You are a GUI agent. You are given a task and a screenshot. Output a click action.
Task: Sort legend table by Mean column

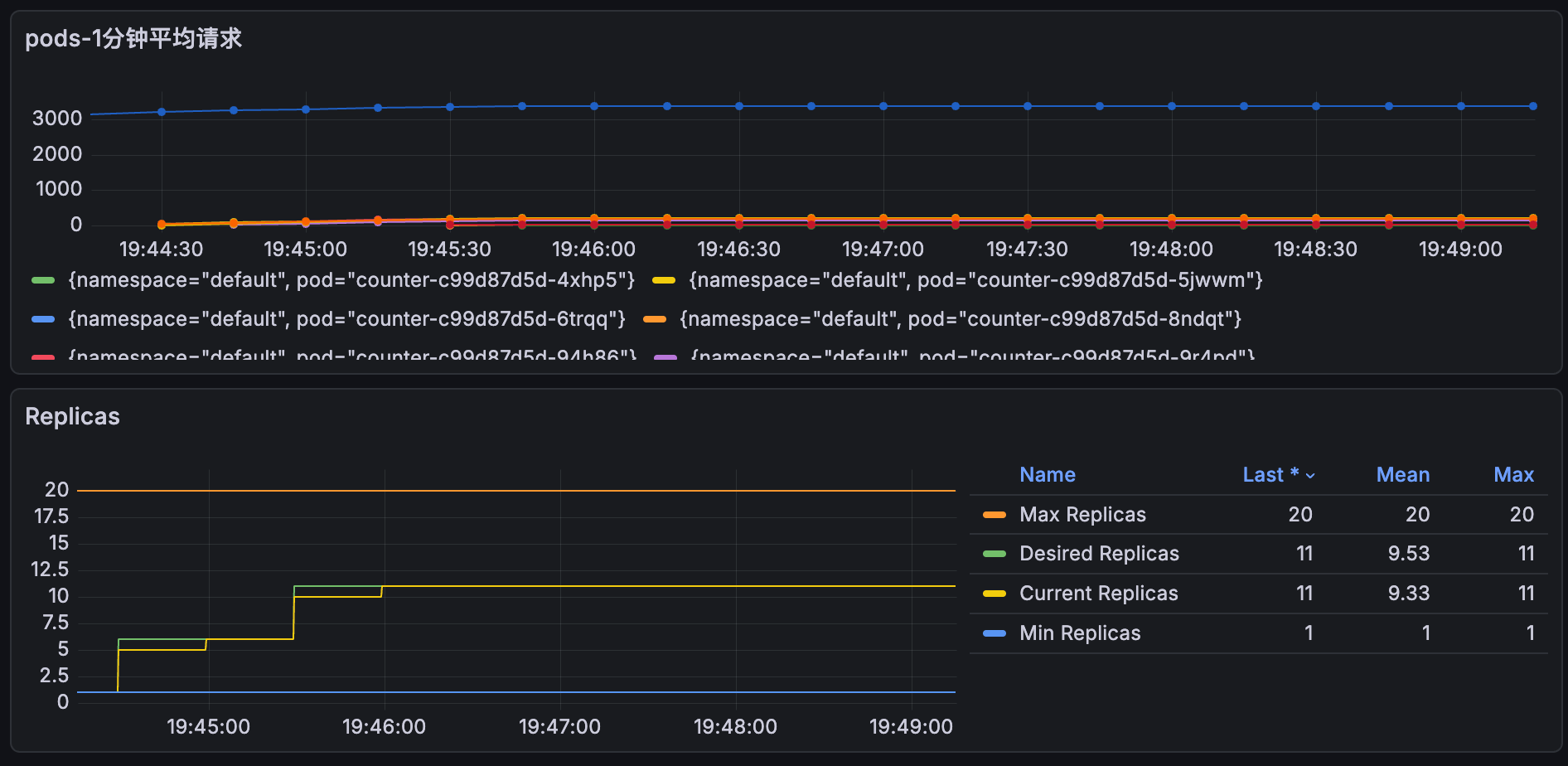(1403, 475)
